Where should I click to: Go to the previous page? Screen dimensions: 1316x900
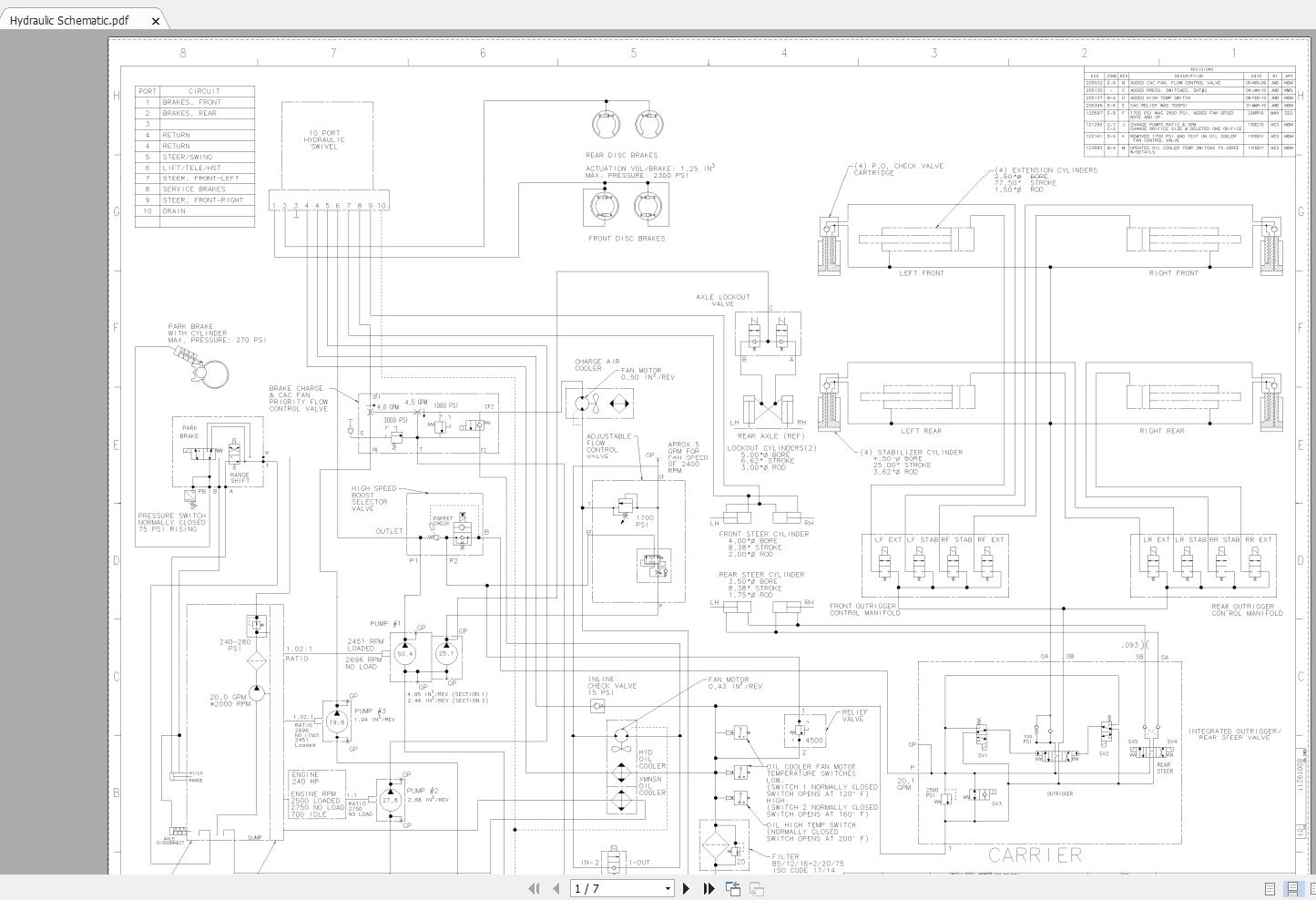point(556,888)
